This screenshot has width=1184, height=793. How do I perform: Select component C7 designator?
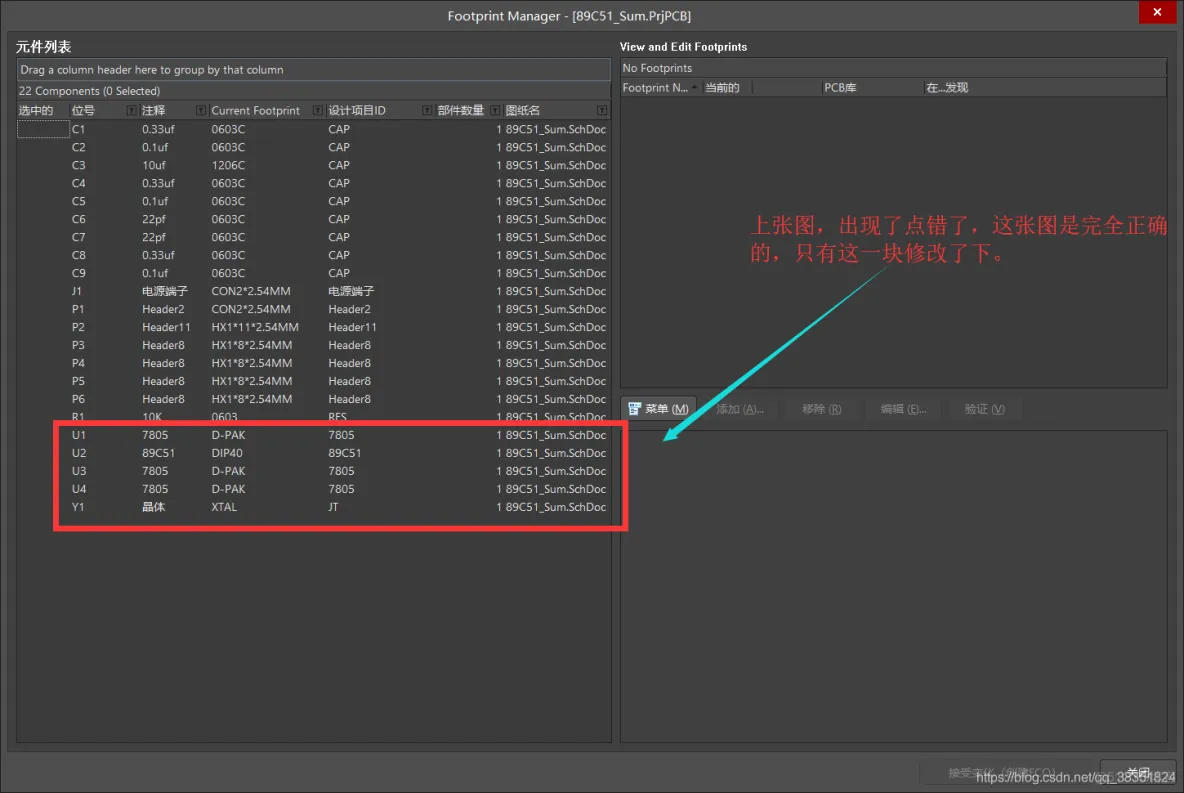(79, 237)
